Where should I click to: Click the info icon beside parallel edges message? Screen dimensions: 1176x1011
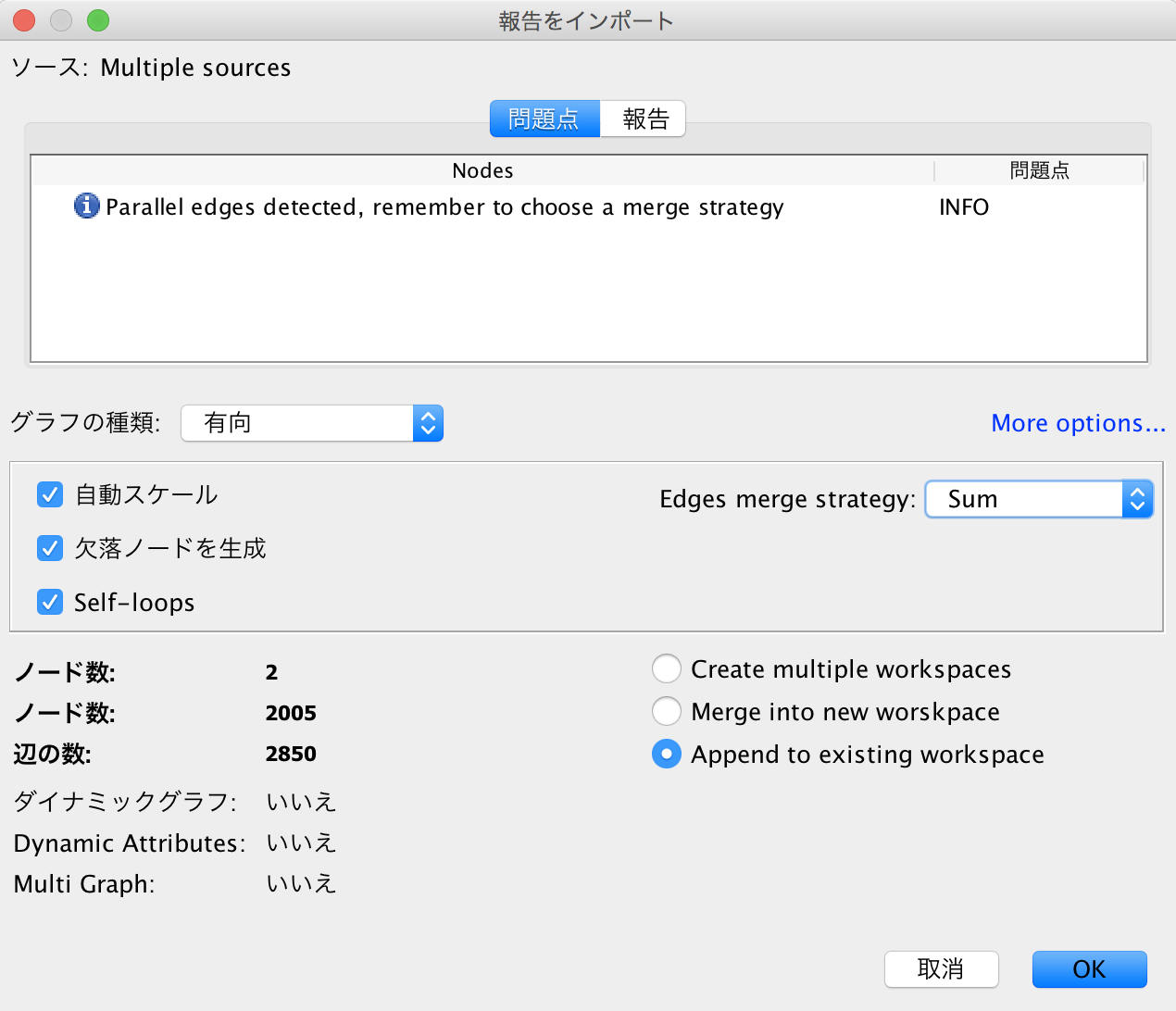(86, 206)
